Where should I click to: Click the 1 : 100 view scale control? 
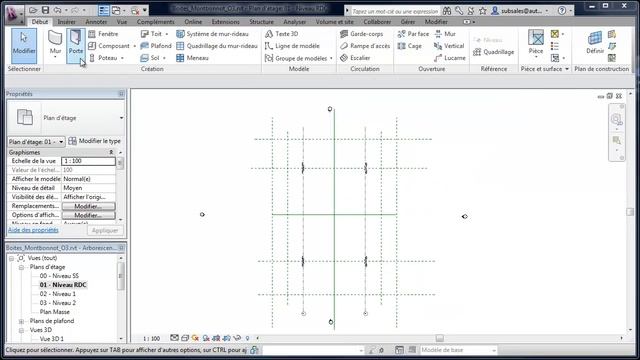pos(151,338)
